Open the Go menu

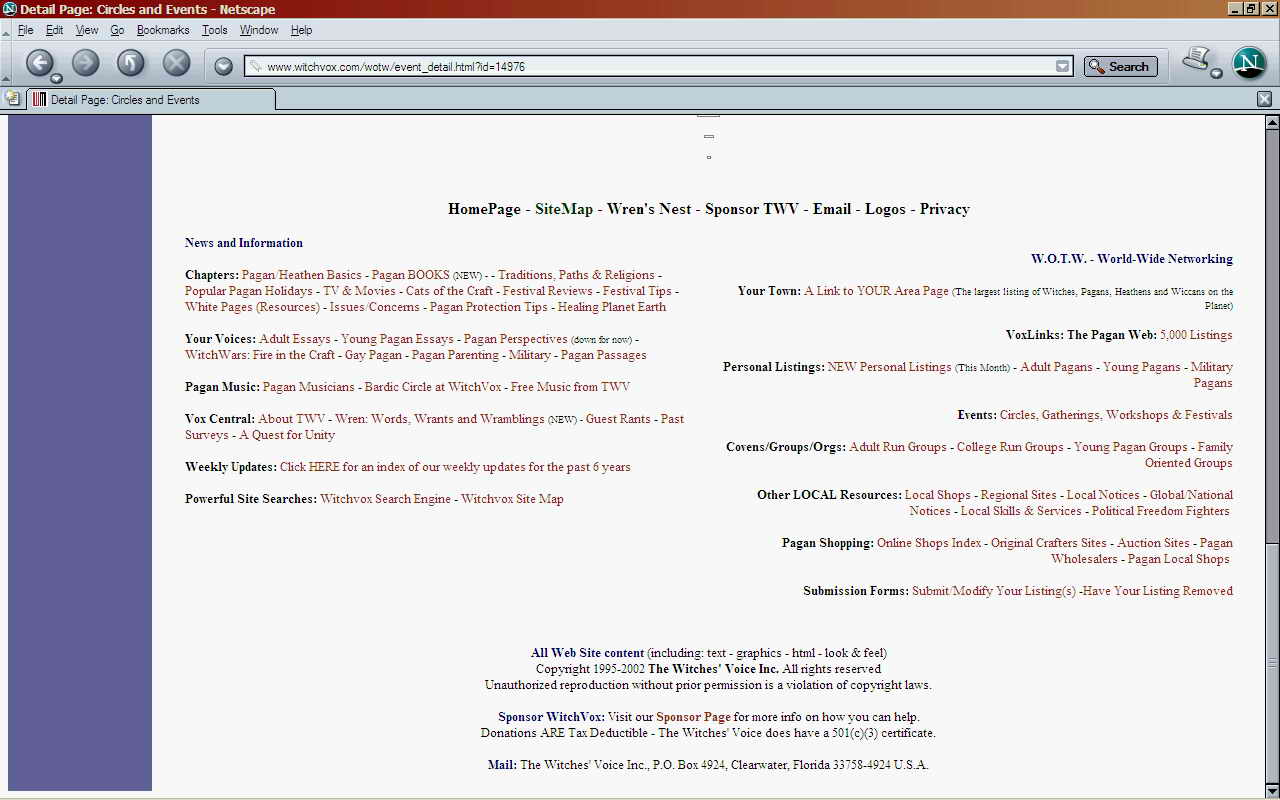coord(117,30)
